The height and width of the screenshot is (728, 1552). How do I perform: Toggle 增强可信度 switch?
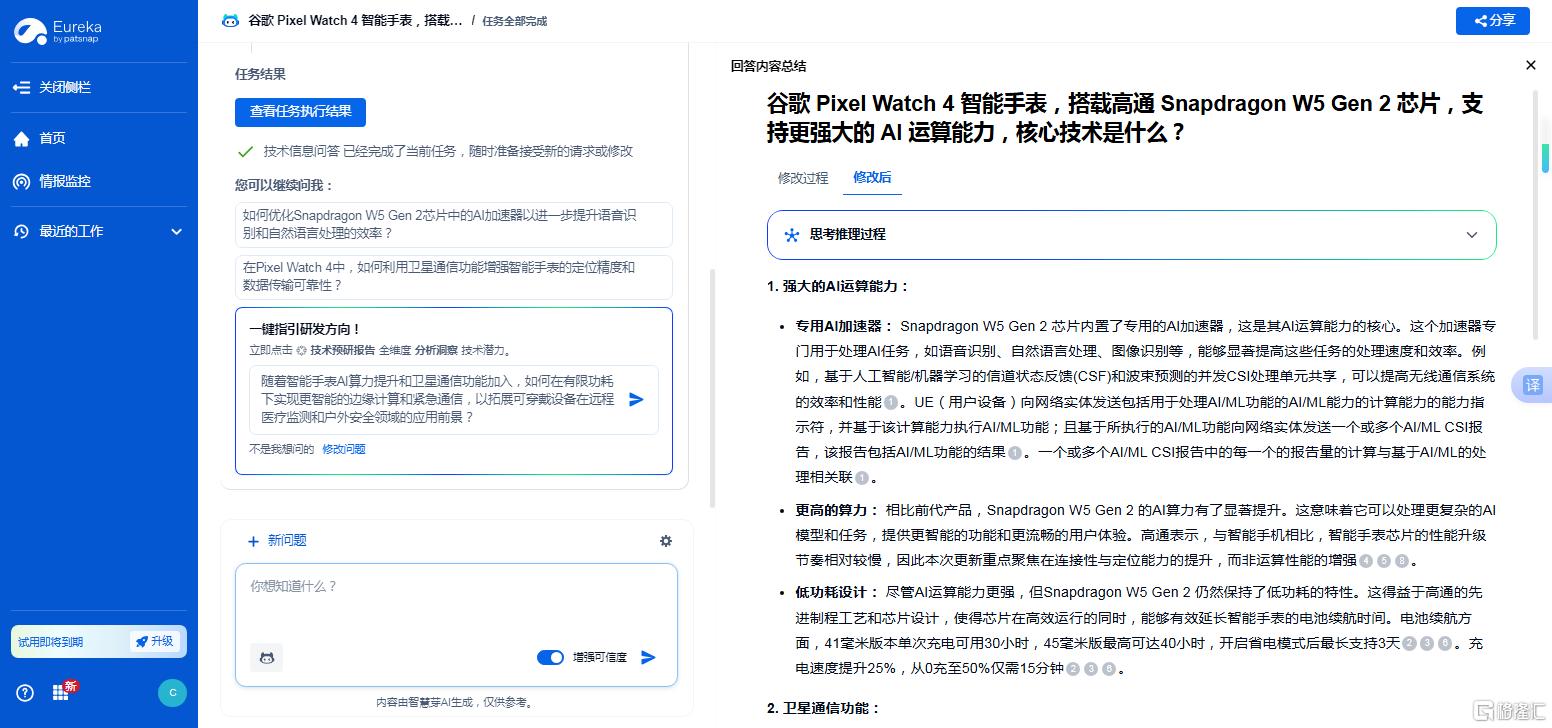point(550,658)
